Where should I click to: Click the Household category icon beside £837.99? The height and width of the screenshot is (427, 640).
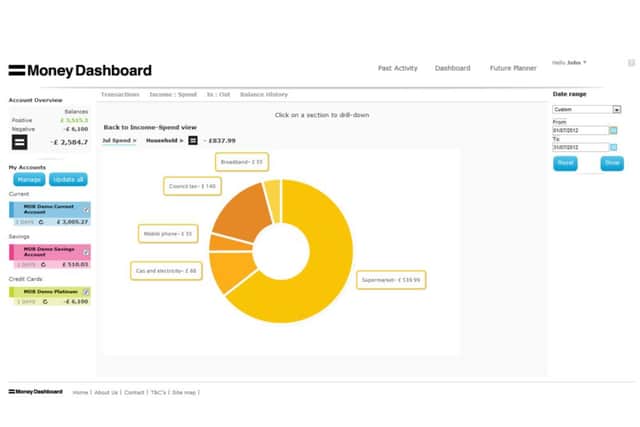[x=193, y=140]
